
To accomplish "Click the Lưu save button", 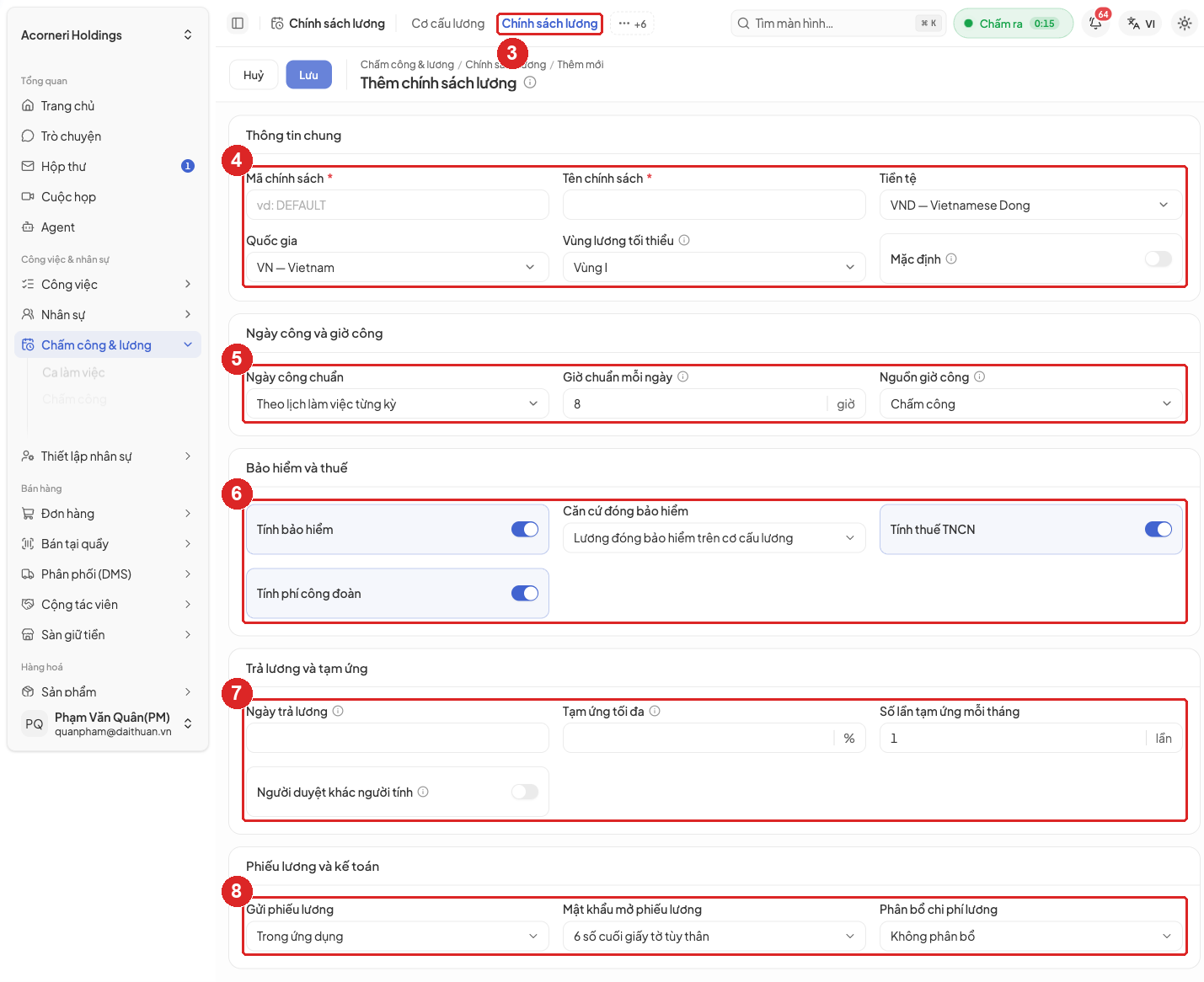I will [x=308, y=75].
